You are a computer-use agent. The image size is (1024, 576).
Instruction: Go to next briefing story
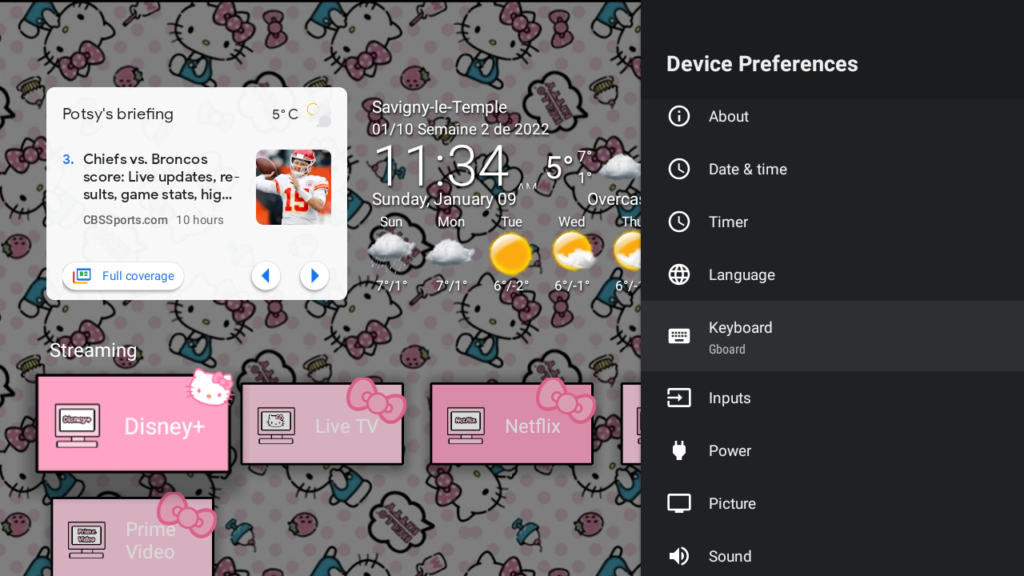(314, 276)
